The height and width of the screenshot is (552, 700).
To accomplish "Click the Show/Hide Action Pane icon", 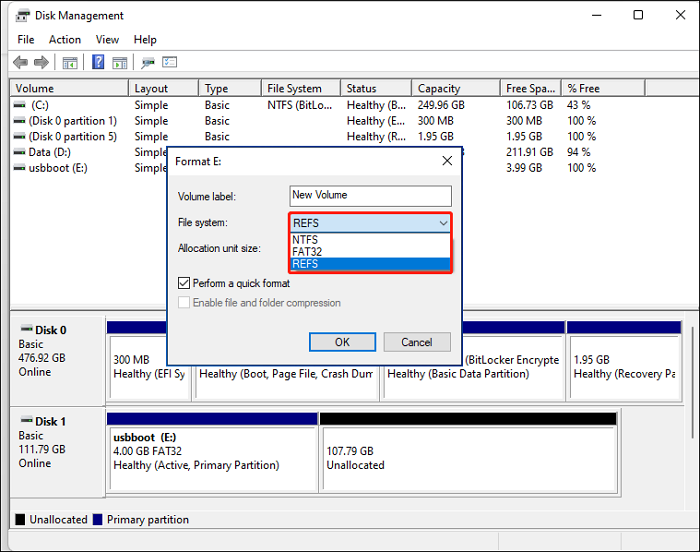I will (119, 62).
